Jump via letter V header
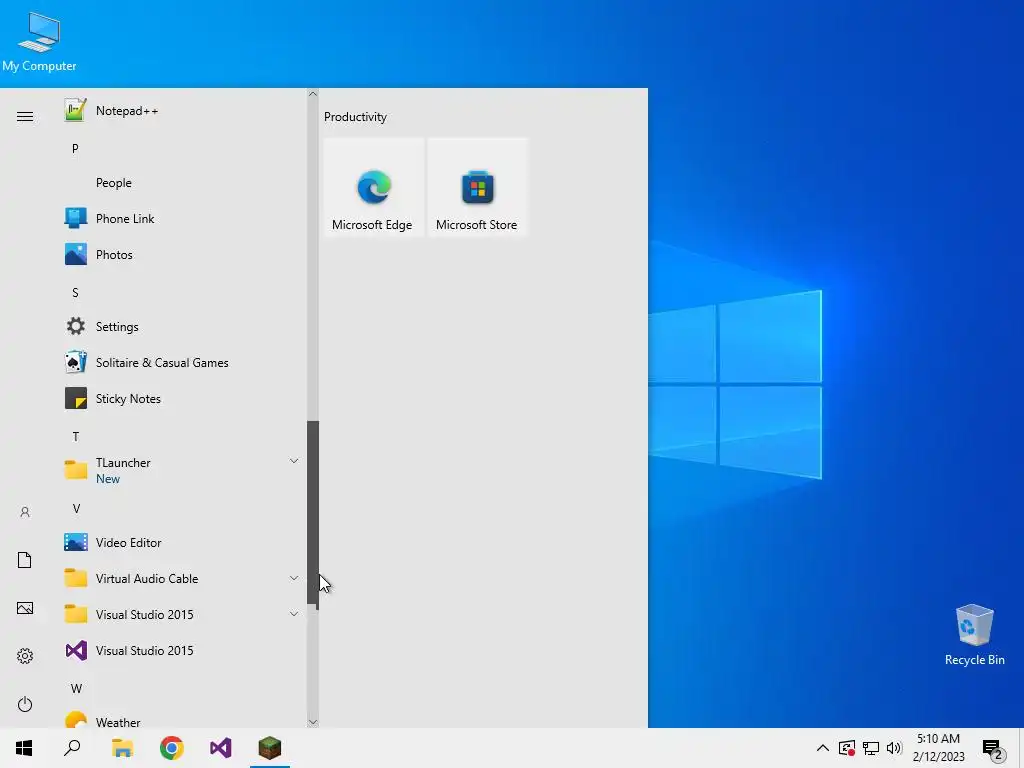This screenshot has height=768, width=1024. (x=76, y=509)
